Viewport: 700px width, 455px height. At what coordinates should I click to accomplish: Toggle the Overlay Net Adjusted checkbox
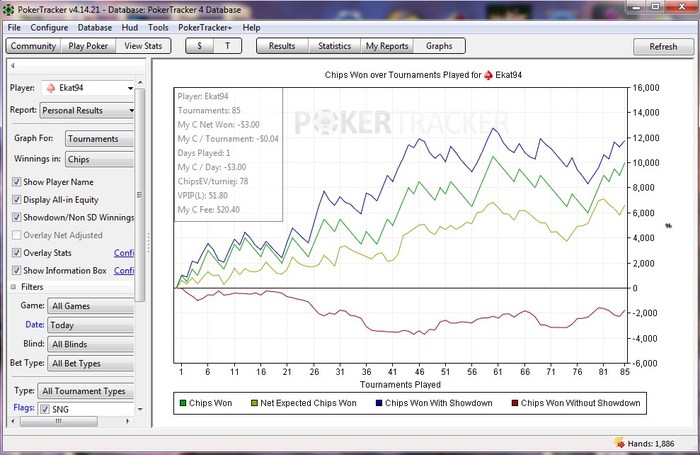pyautogui.click(x=17, y=235)
